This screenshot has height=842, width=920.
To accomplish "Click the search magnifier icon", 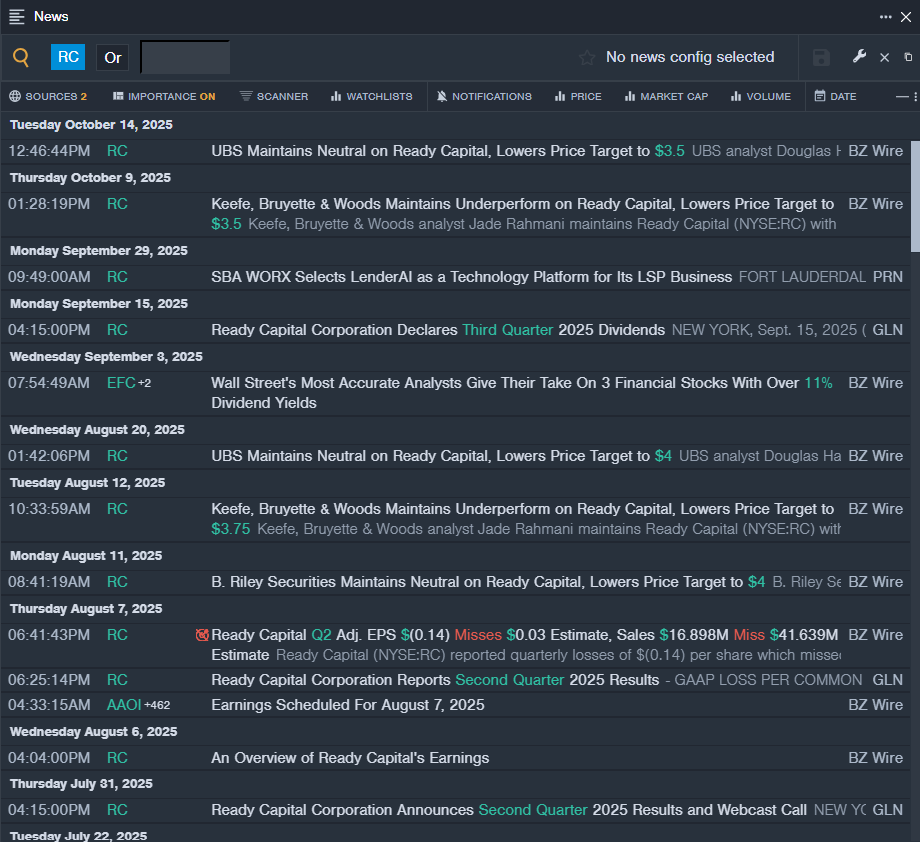I will tap(21, 58).
